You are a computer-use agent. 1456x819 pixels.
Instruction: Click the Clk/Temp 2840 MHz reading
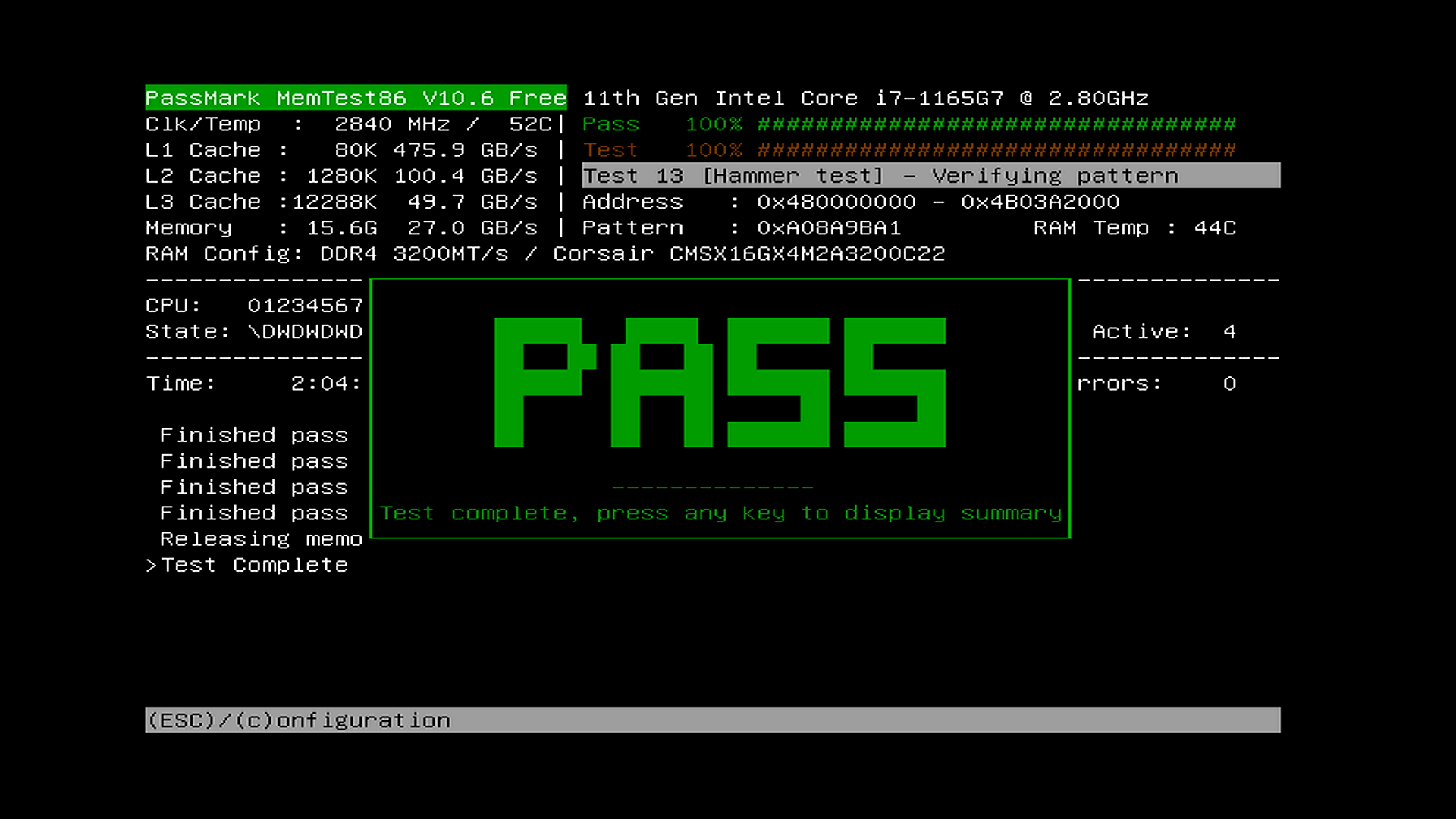tap(391, 124)
